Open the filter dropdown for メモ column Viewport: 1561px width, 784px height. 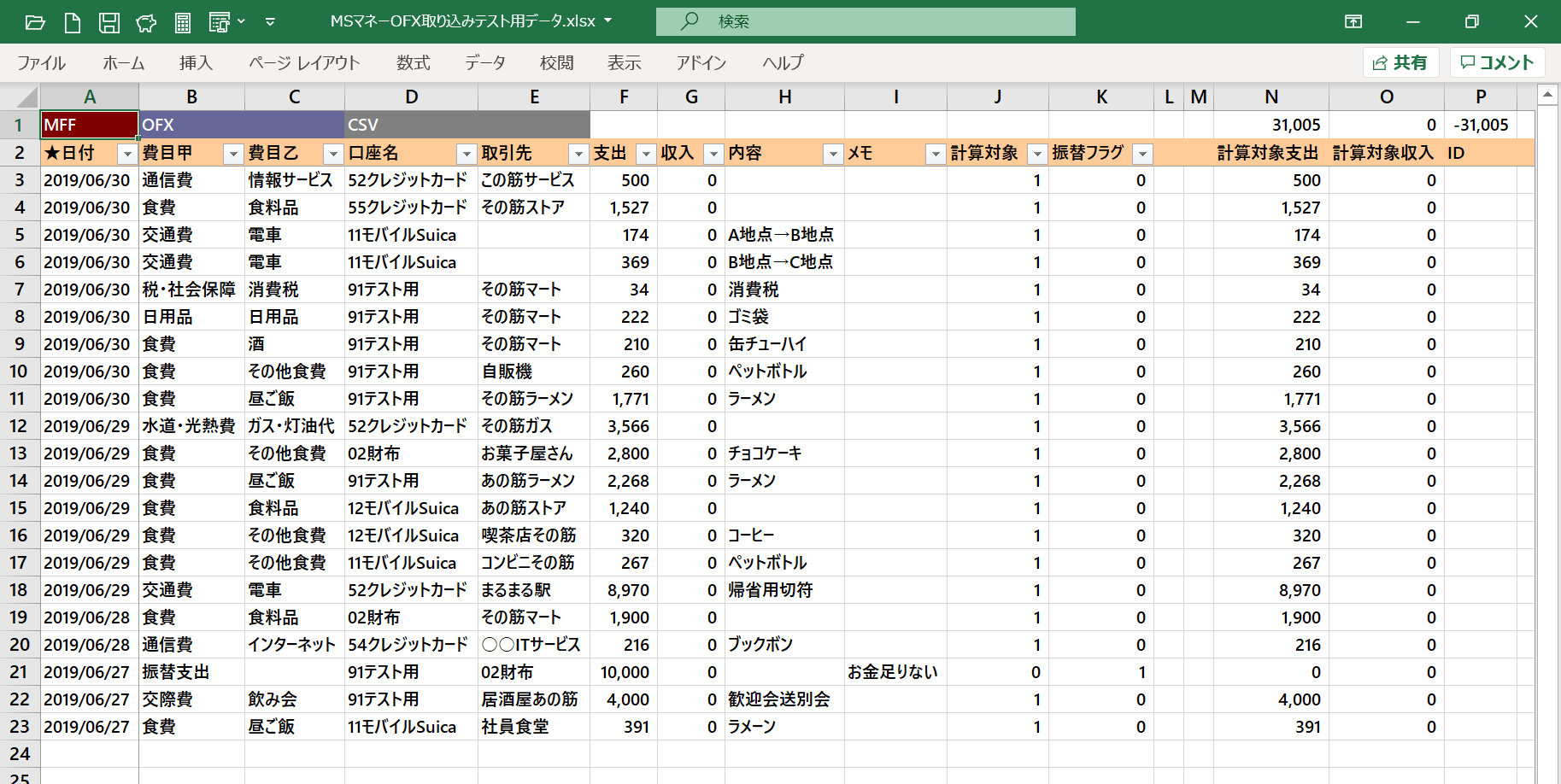tap(936, 154)
